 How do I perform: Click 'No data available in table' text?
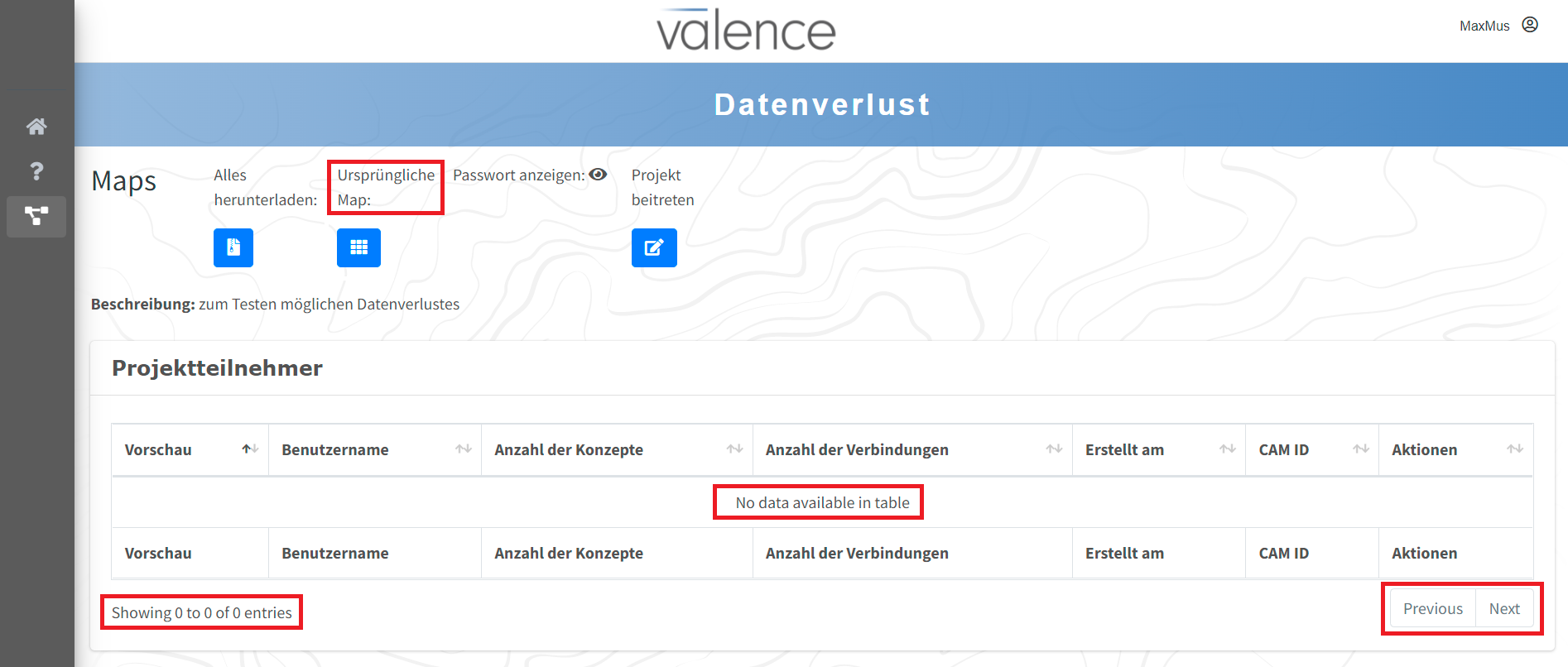pyautogui.click(x=822, y=502)
